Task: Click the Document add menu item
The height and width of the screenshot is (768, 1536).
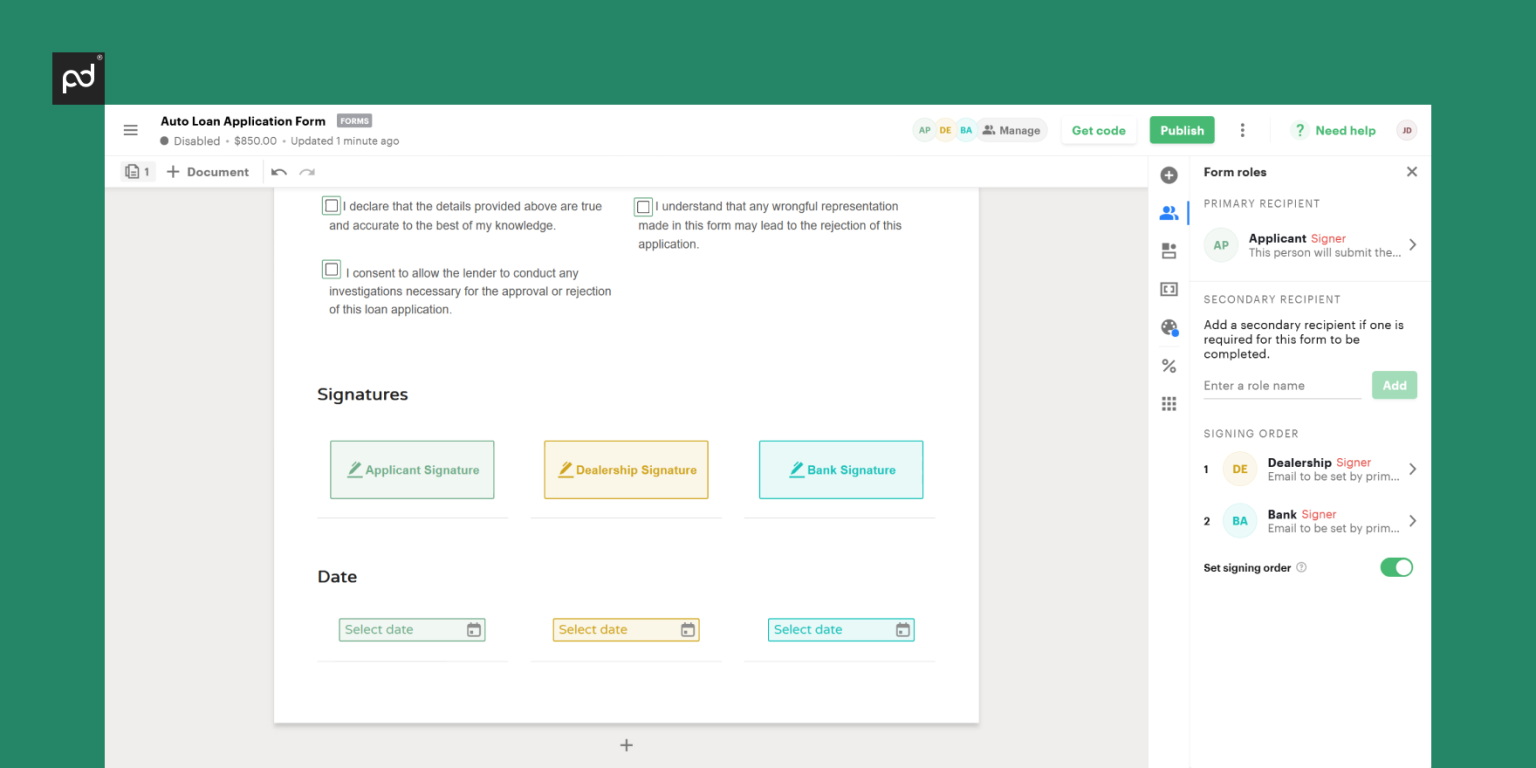Action: pos(208,172)
